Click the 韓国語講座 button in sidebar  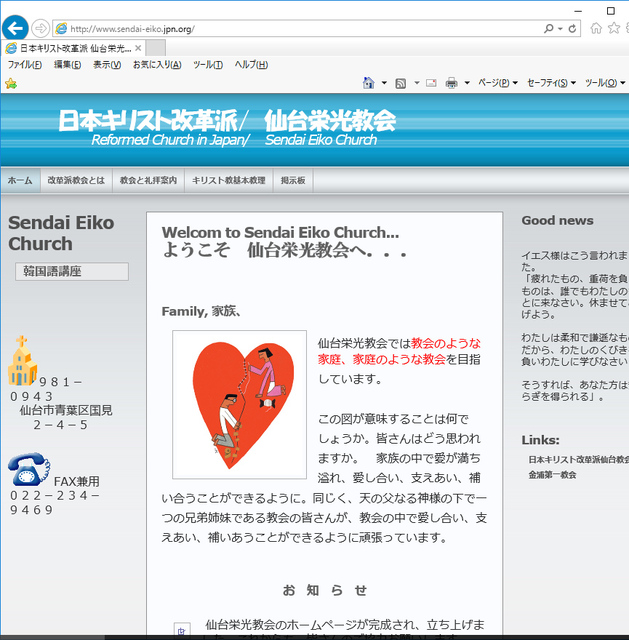tap(71, 271)
